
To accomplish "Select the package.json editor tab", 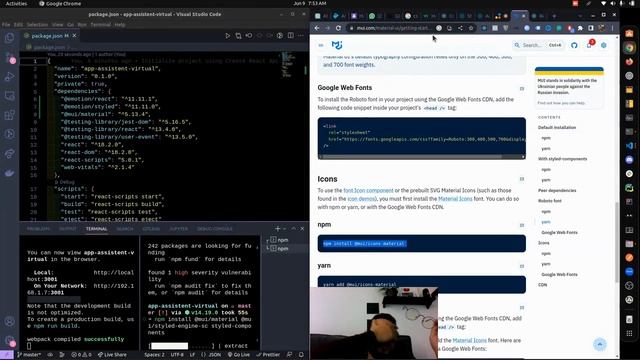I will pos(49,36).
